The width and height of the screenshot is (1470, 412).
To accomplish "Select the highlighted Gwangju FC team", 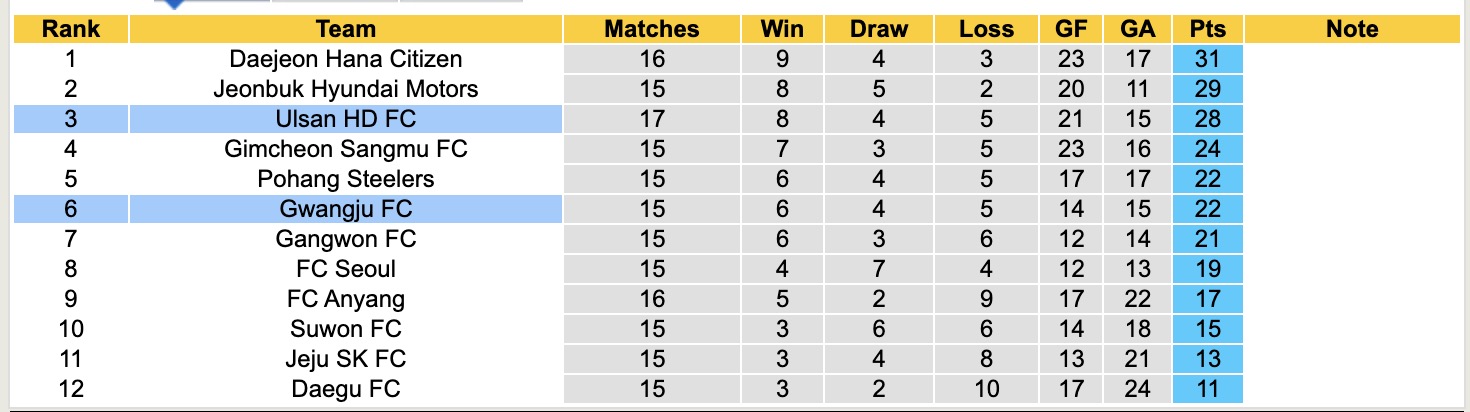I will [x=345, y=209].
